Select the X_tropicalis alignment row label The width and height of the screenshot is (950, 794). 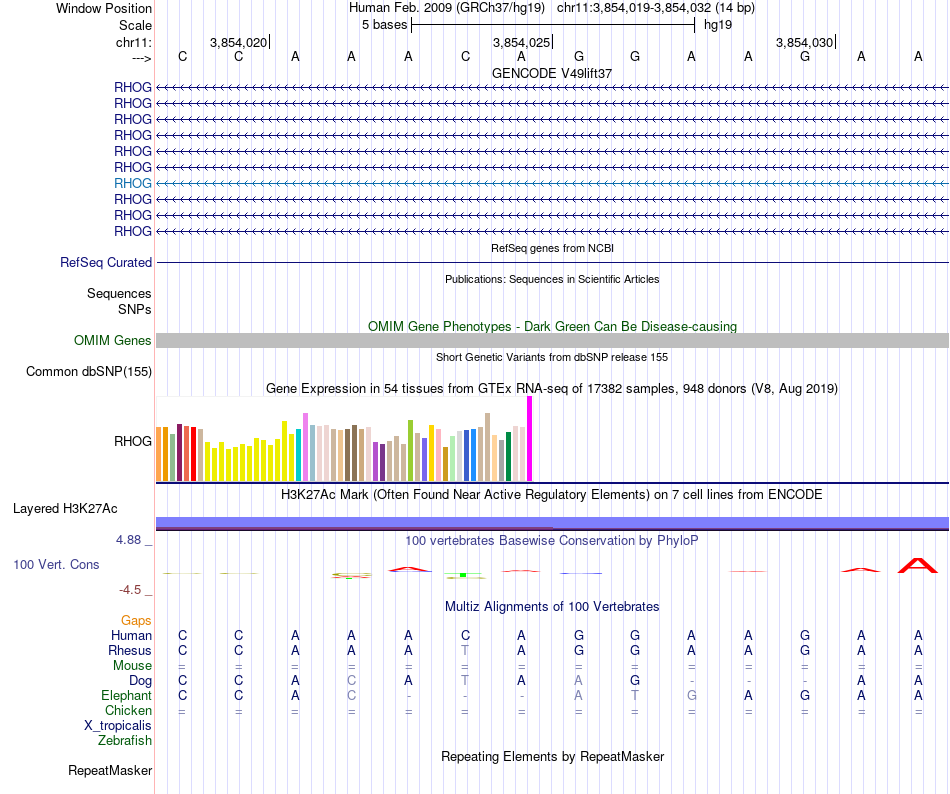click(x=118, y=726)
